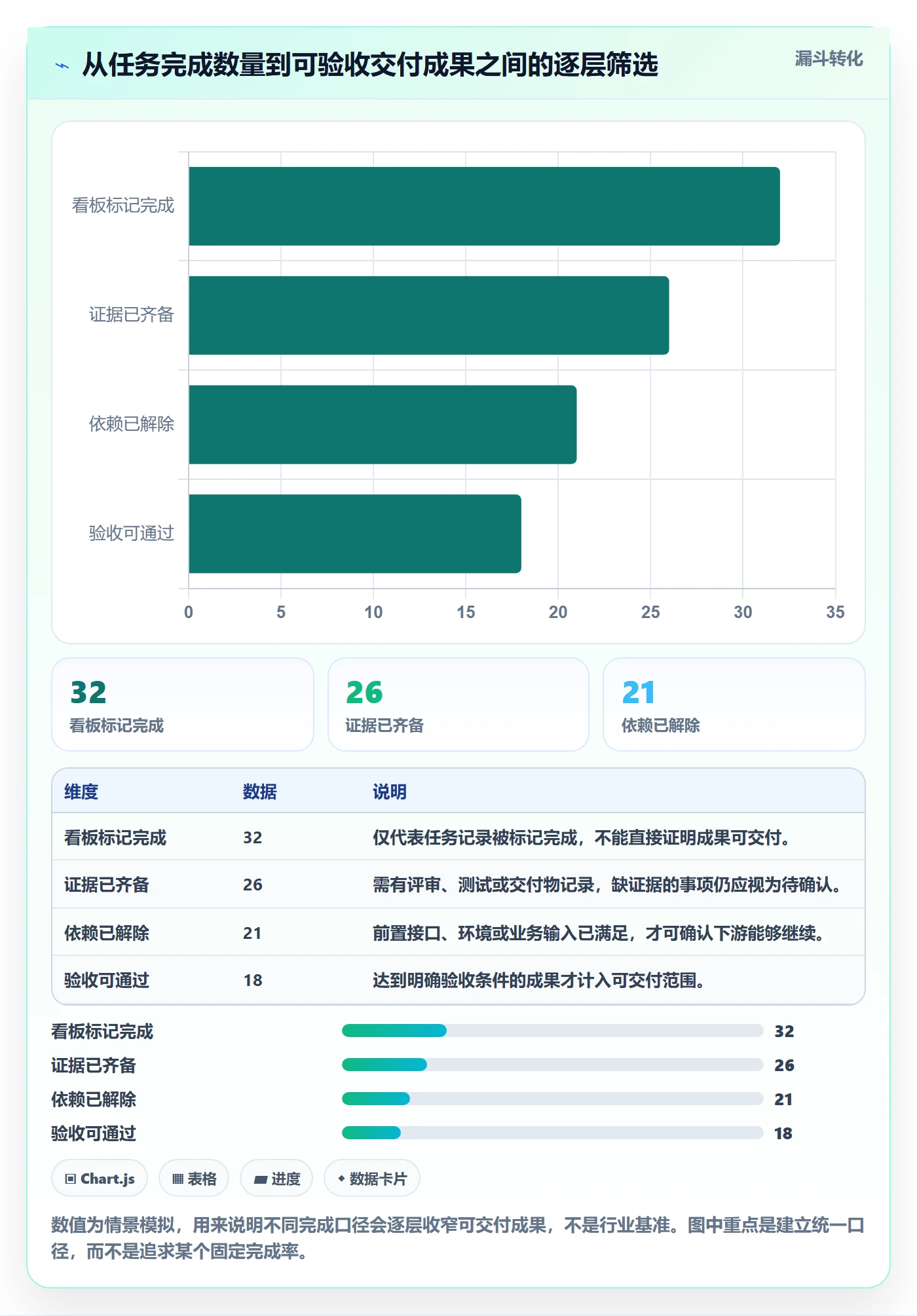Click the 维度 column header
Image resolution: width=917 pixels, height=1316 pixels.
81,792
